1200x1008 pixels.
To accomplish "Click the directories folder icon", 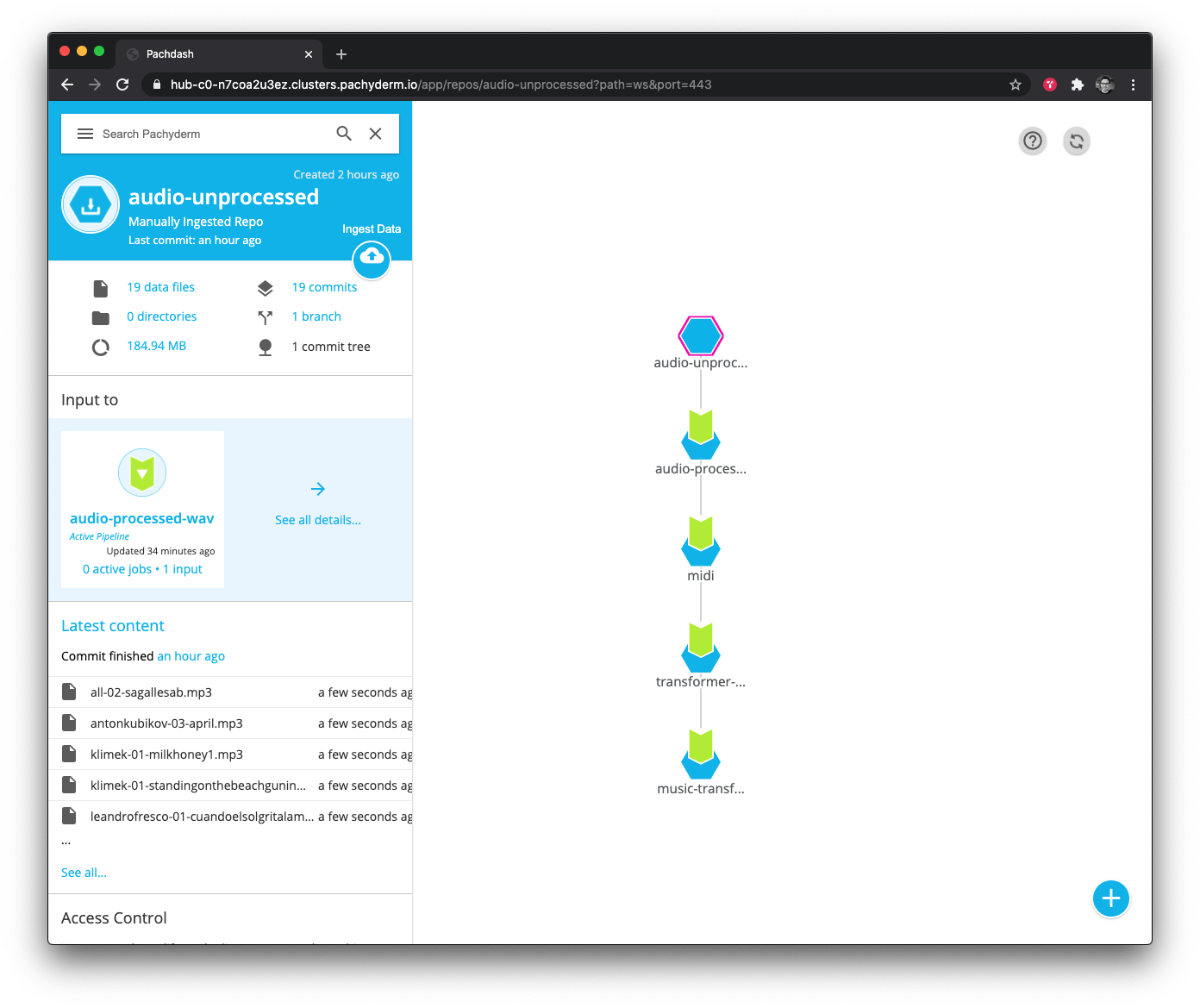I will click(x=101, y=317).
